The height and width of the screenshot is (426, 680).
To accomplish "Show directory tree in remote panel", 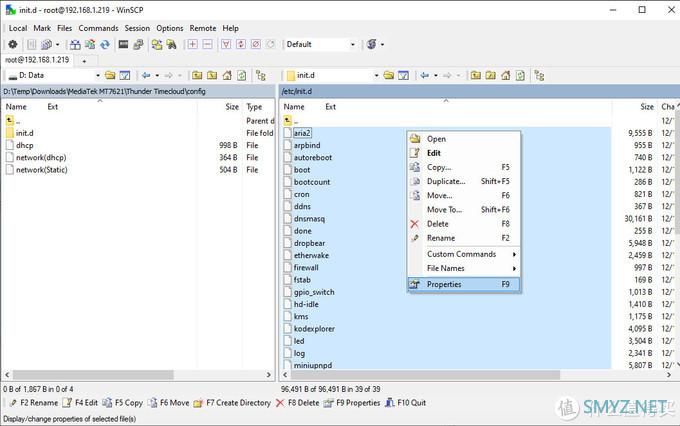I will click(539, 75).
